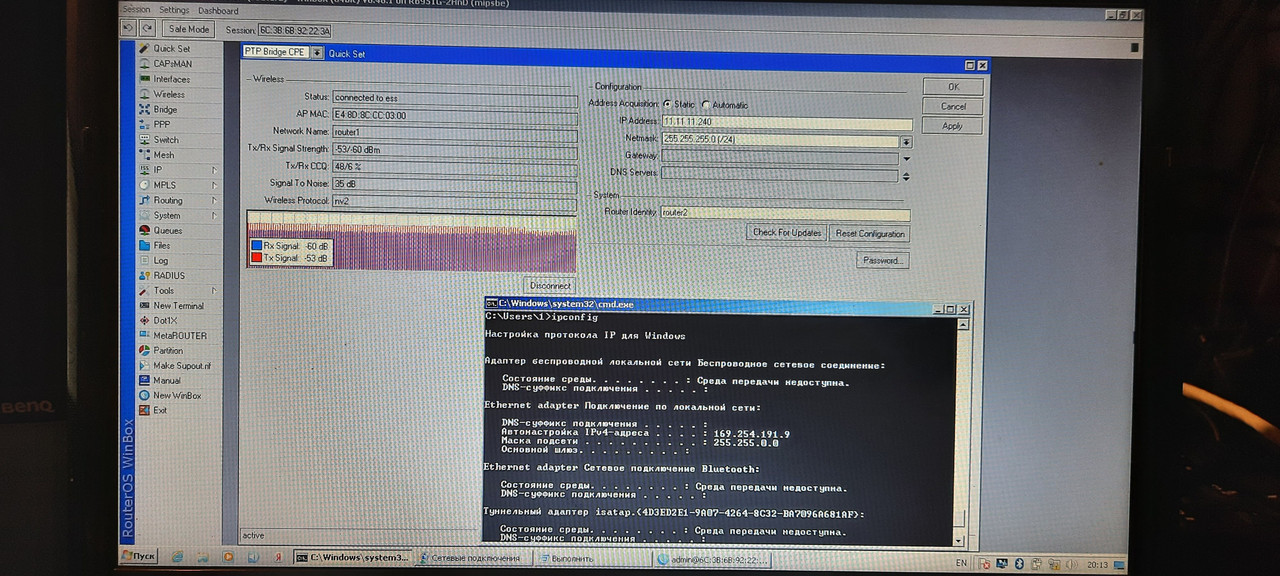1280x576 pixels.
Task: Open MetaROUTER section
Action: point(180,336)
